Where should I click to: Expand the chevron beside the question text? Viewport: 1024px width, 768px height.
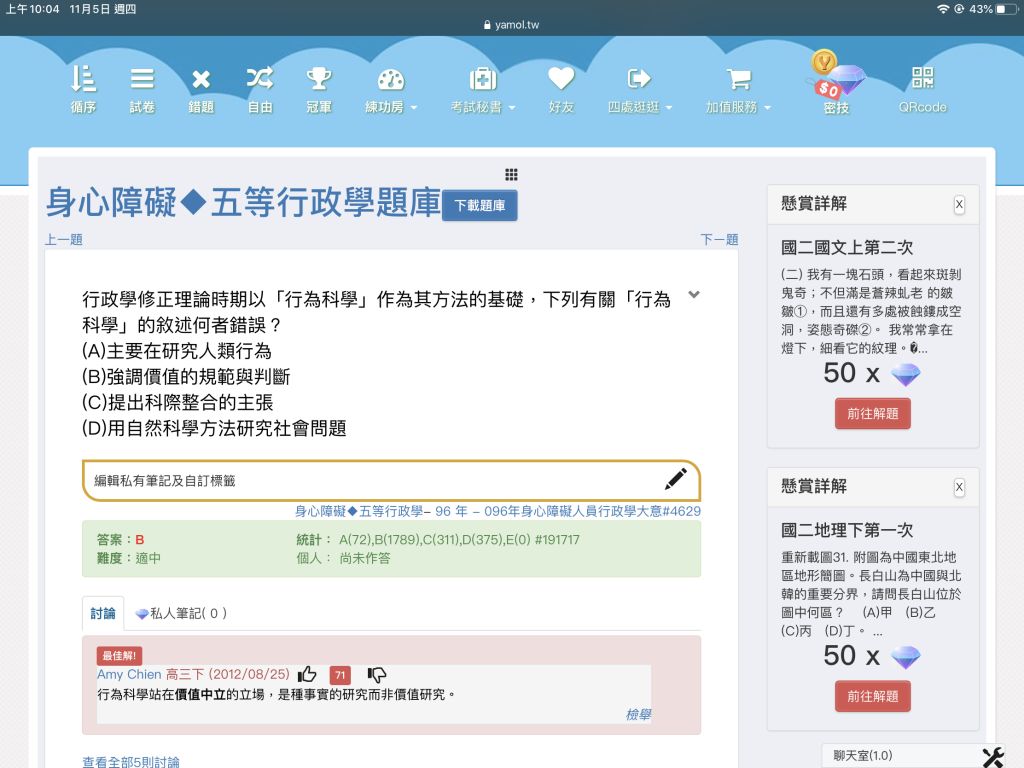point(694,295)
